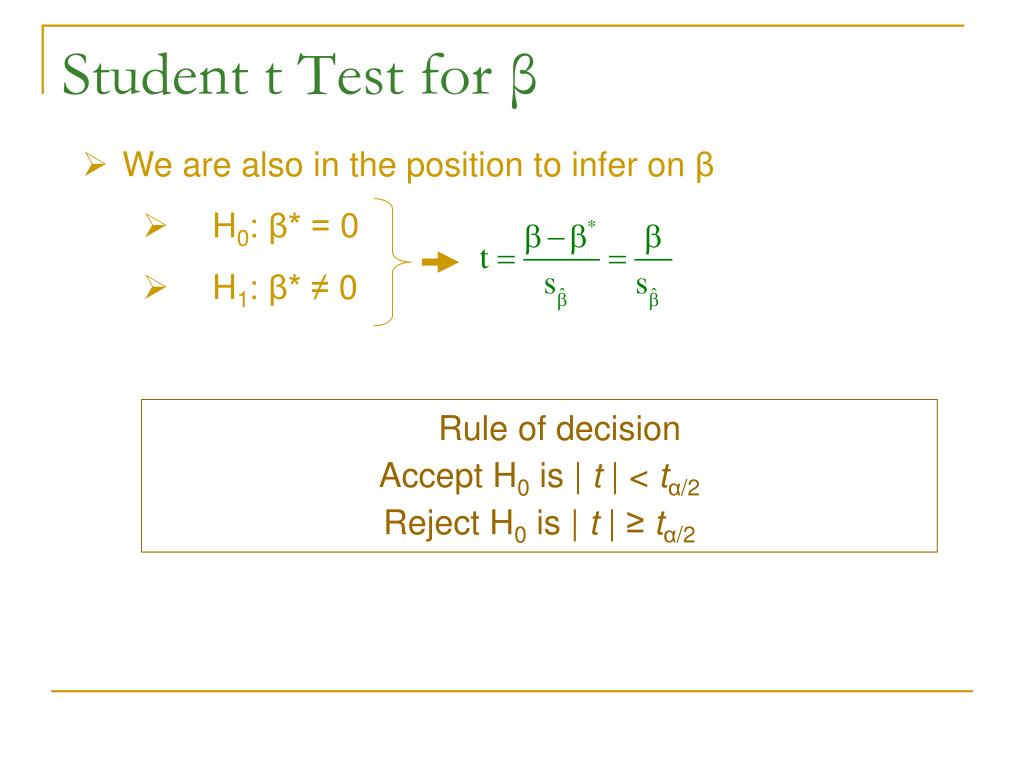Select the arrow bullet before 'We are also'
Screen dimensions: 1024x768
tap(95, 165)
